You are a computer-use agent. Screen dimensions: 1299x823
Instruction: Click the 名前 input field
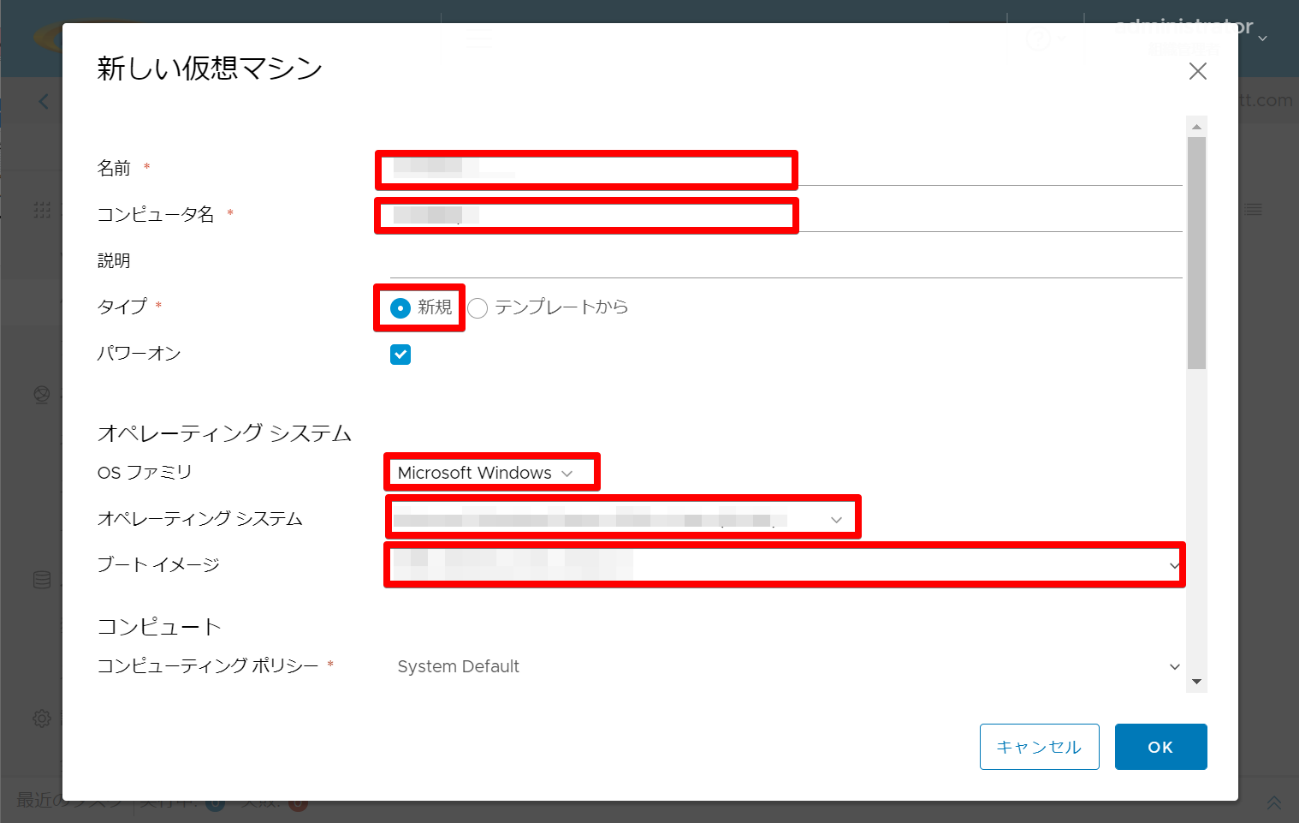[786, 169]
